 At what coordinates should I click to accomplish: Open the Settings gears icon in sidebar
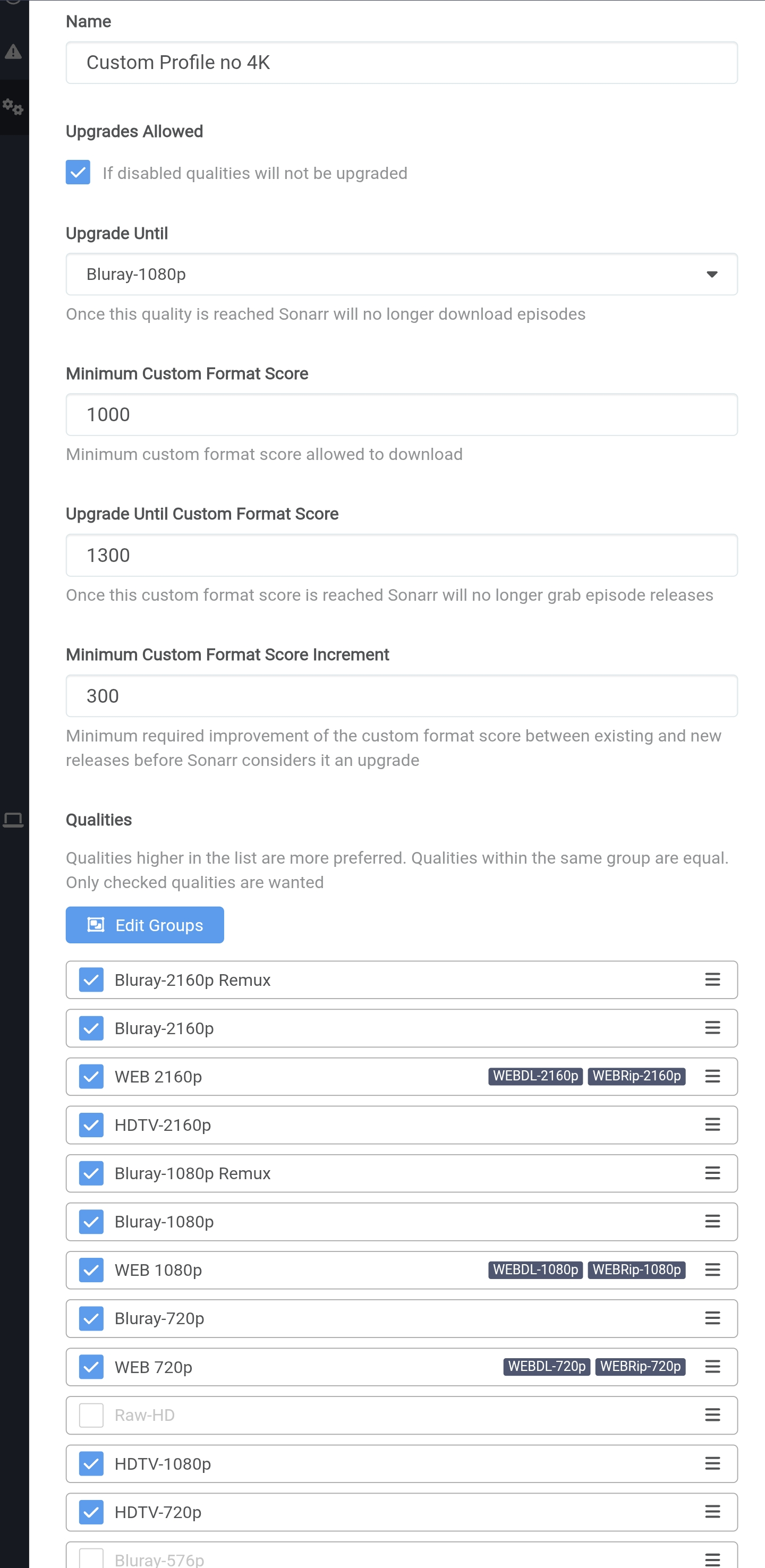(x=13, y=107)
